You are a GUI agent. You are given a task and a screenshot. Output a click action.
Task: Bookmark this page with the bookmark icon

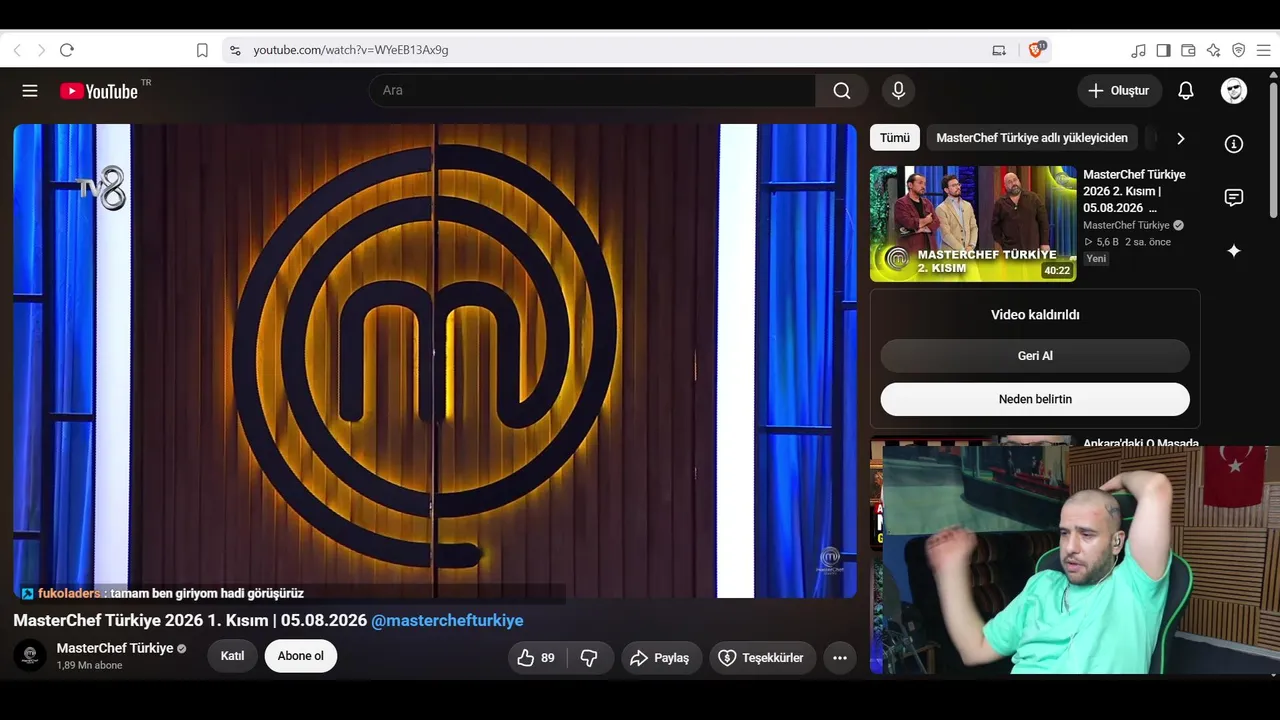(x=202, y=50)
